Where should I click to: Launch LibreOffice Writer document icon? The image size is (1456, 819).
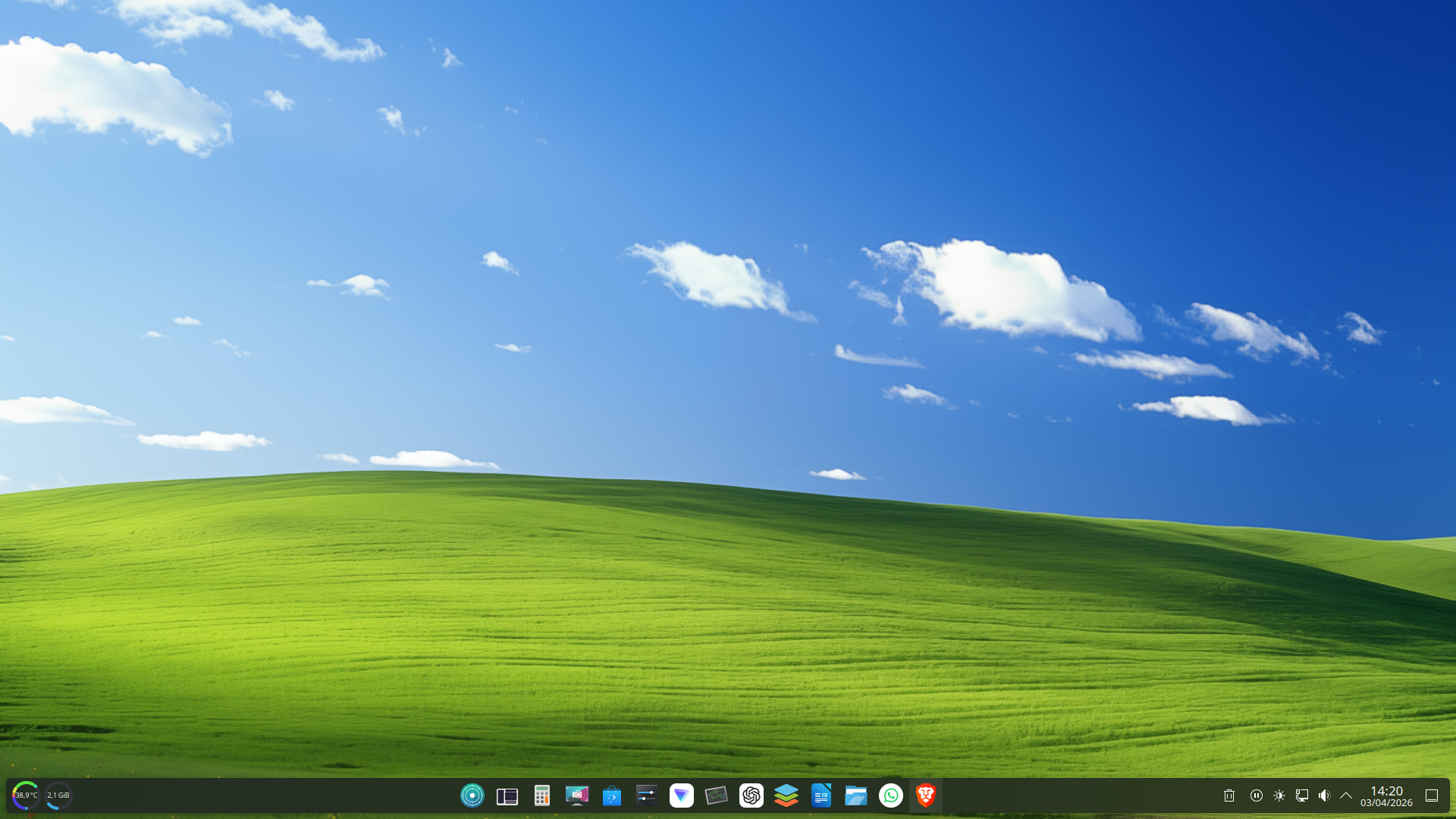(x=821, y=795)
